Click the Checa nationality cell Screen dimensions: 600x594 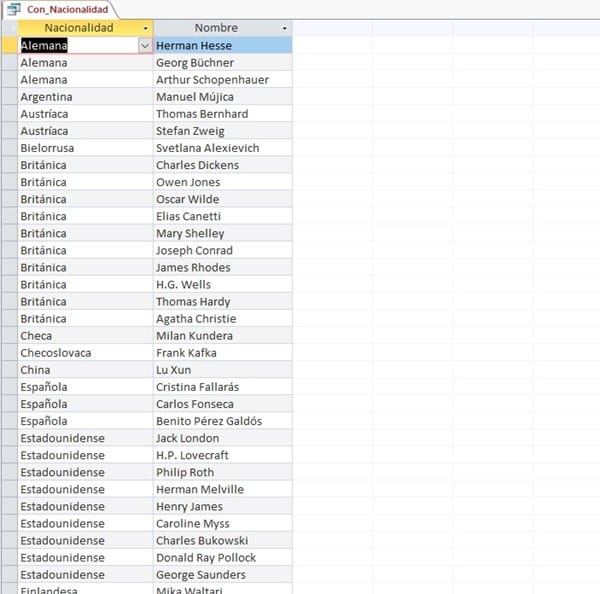click(x=85, y=336)
